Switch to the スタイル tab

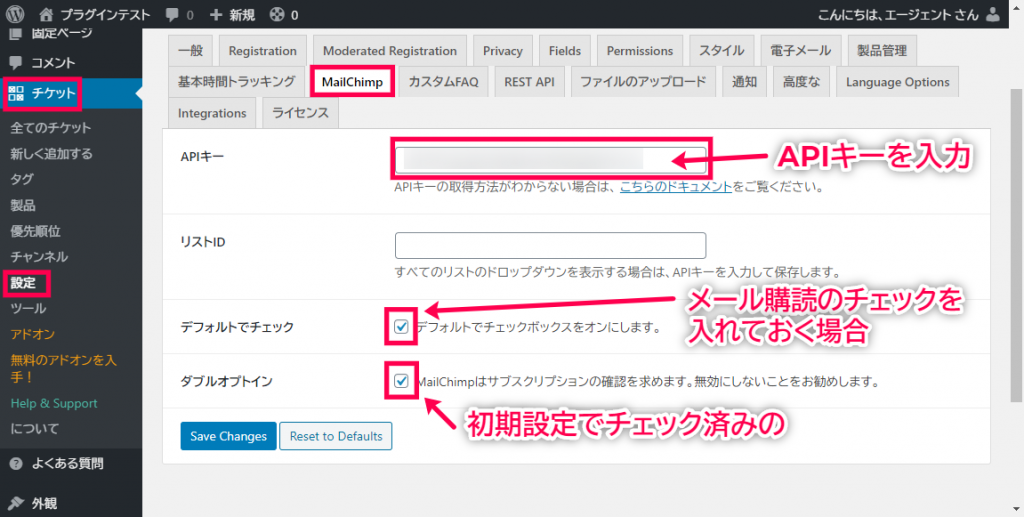tap(722, 51)
